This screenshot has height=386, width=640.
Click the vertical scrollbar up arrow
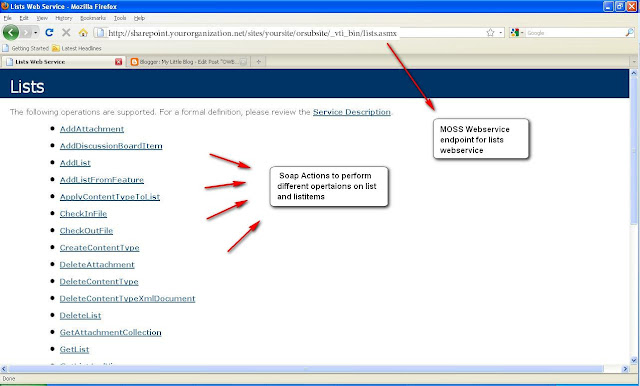coord(634,73)
